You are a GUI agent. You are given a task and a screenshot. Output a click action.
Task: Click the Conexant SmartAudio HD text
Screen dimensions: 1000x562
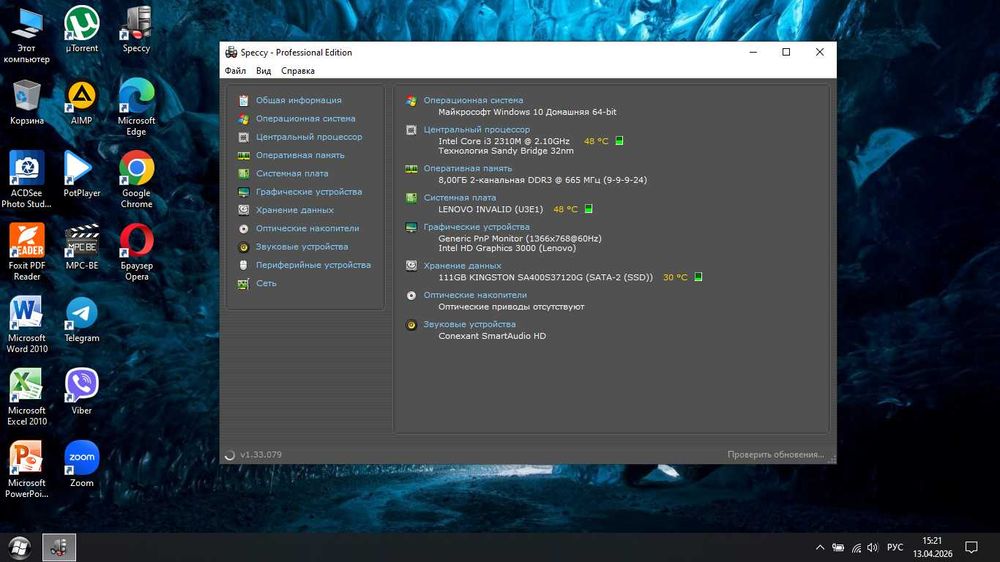click(492, 336)
